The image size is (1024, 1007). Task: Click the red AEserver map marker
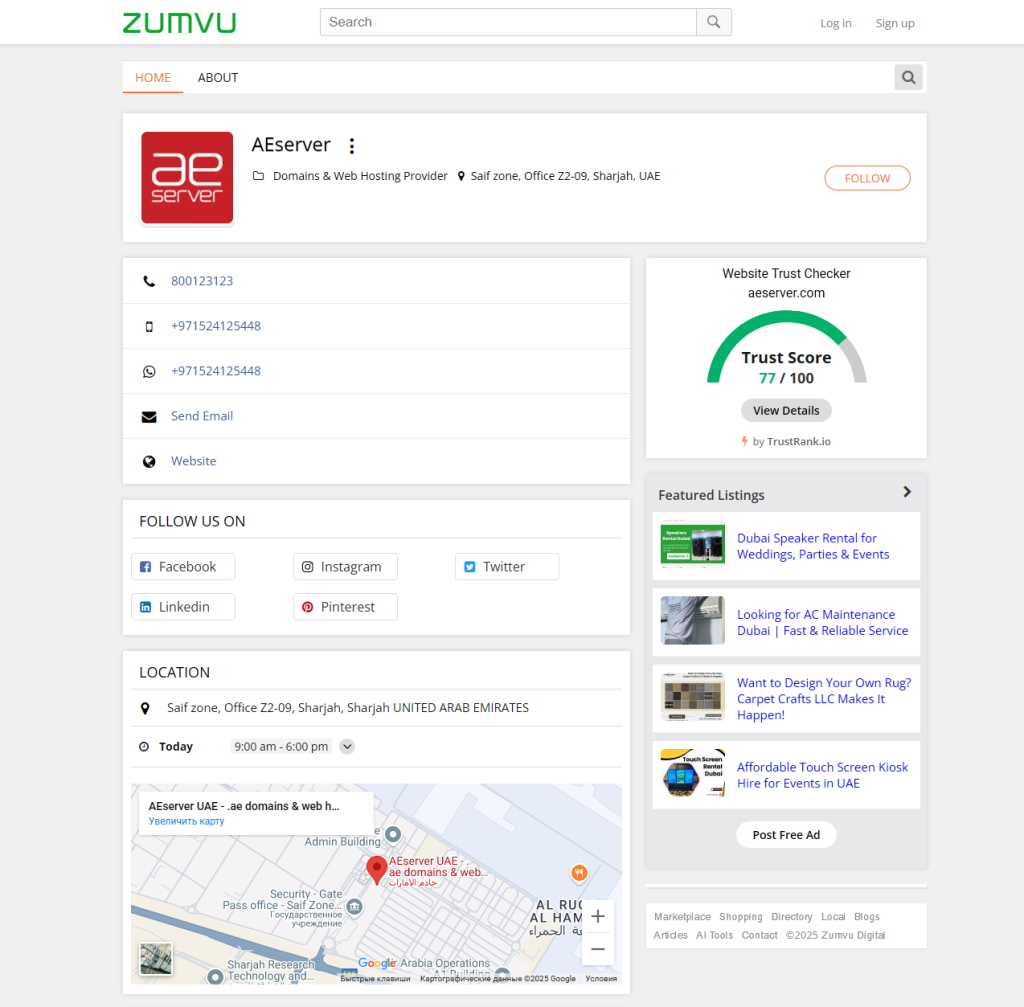[376, 870]
